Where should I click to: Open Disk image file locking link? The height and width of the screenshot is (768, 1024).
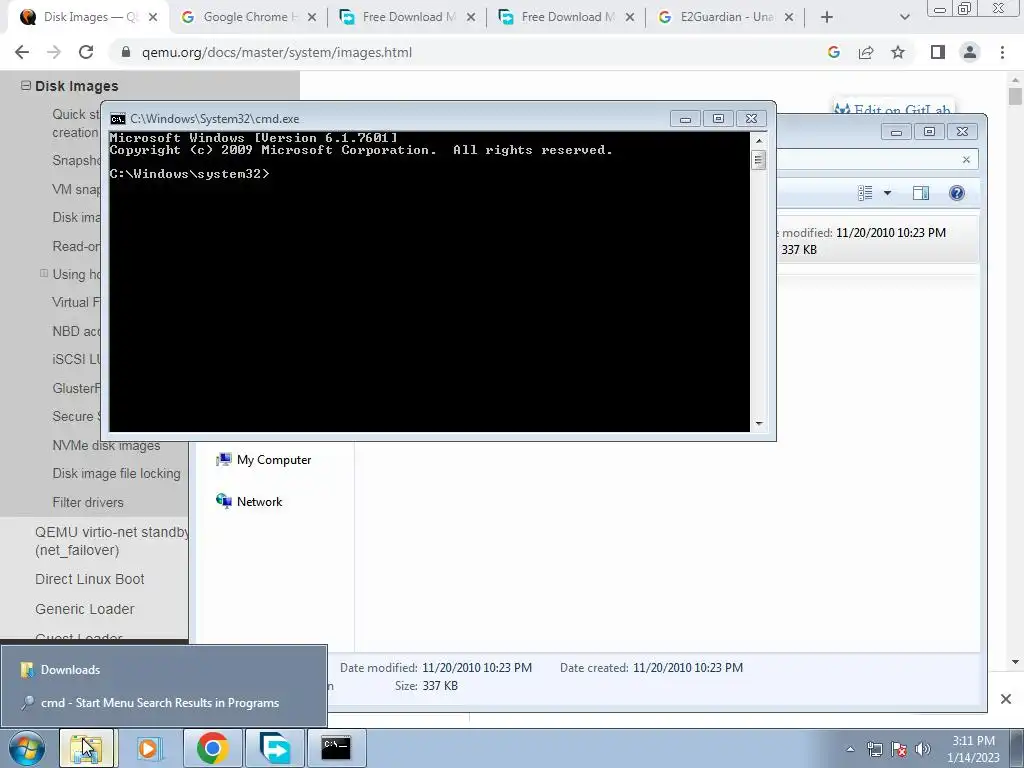(116, 473)
